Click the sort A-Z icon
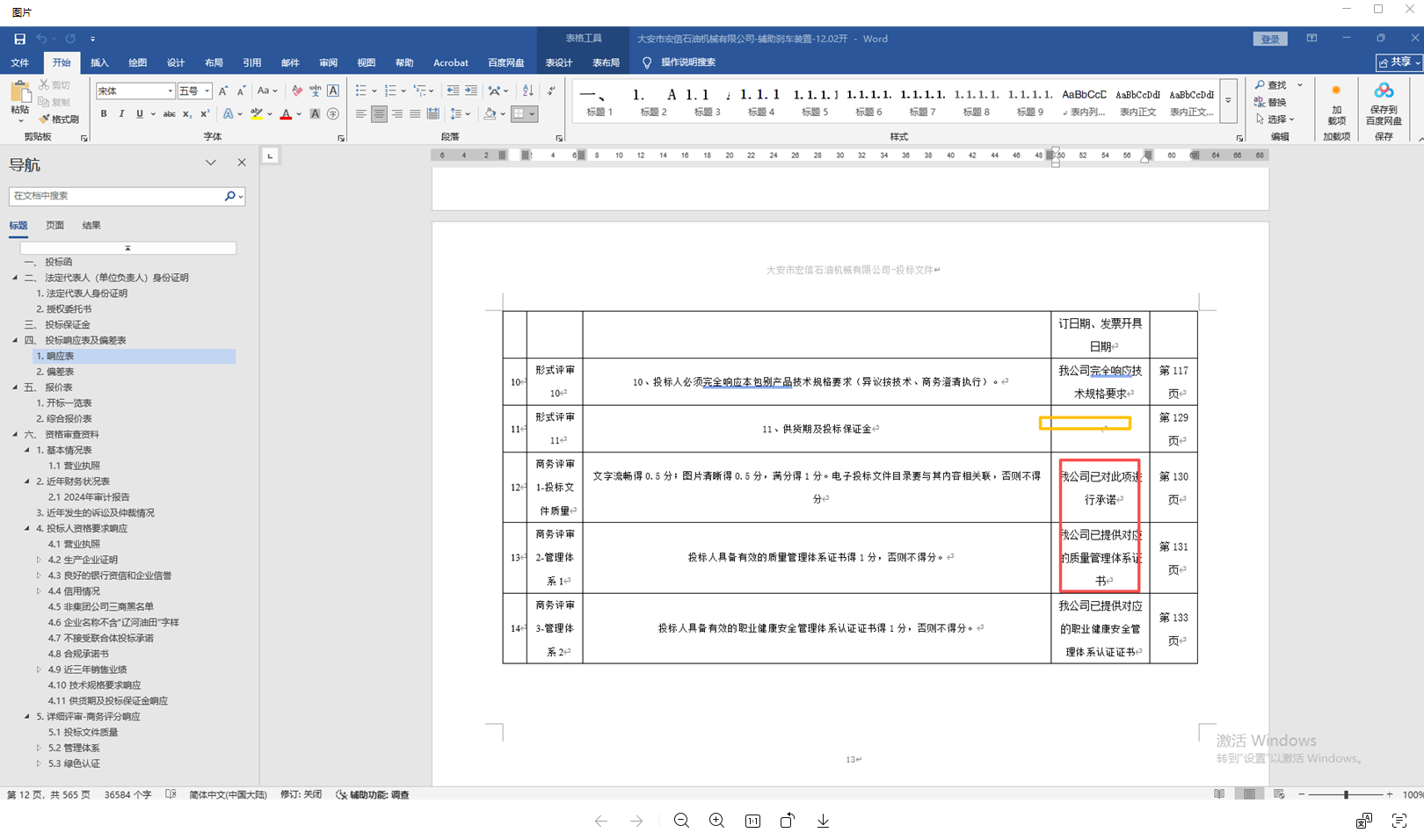Image resolution: width=1424 pixels, height=840 pixels. coord(527,91)
